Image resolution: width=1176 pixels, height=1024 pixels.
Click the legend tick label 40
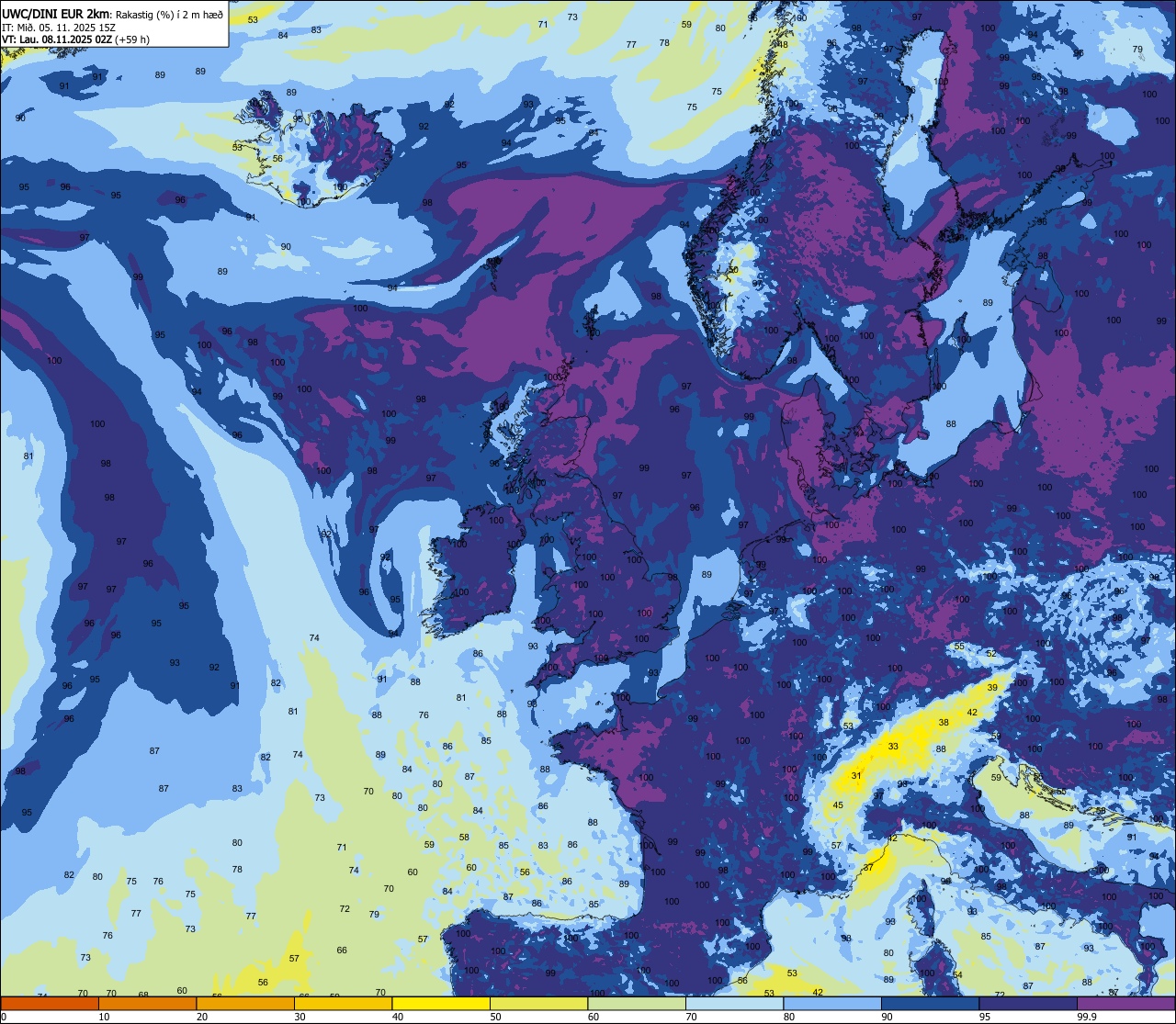(398, 1017)
